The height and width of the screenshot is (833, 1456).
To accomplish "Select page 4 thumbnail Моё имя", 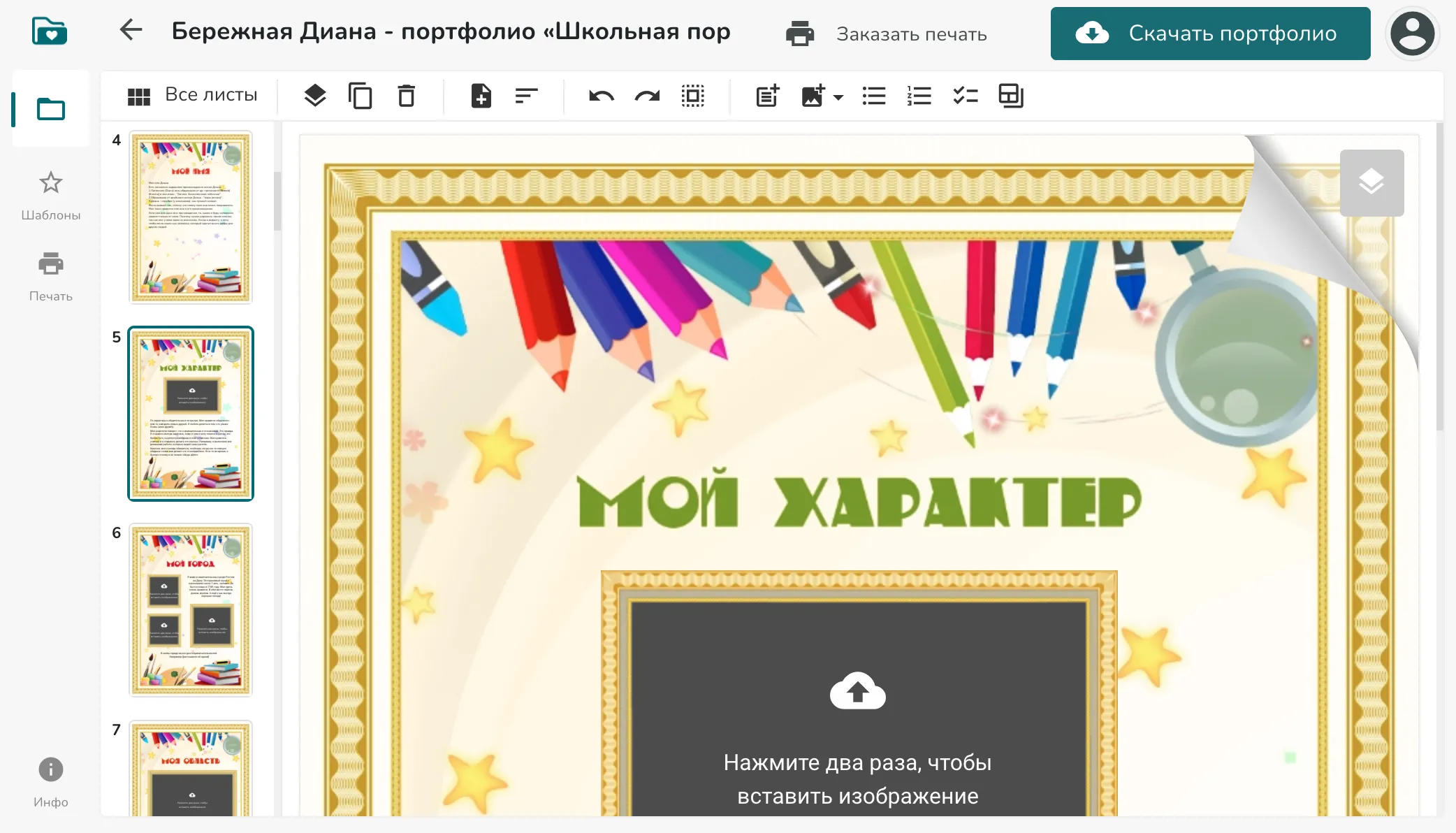I will click(x=191, y=217).
